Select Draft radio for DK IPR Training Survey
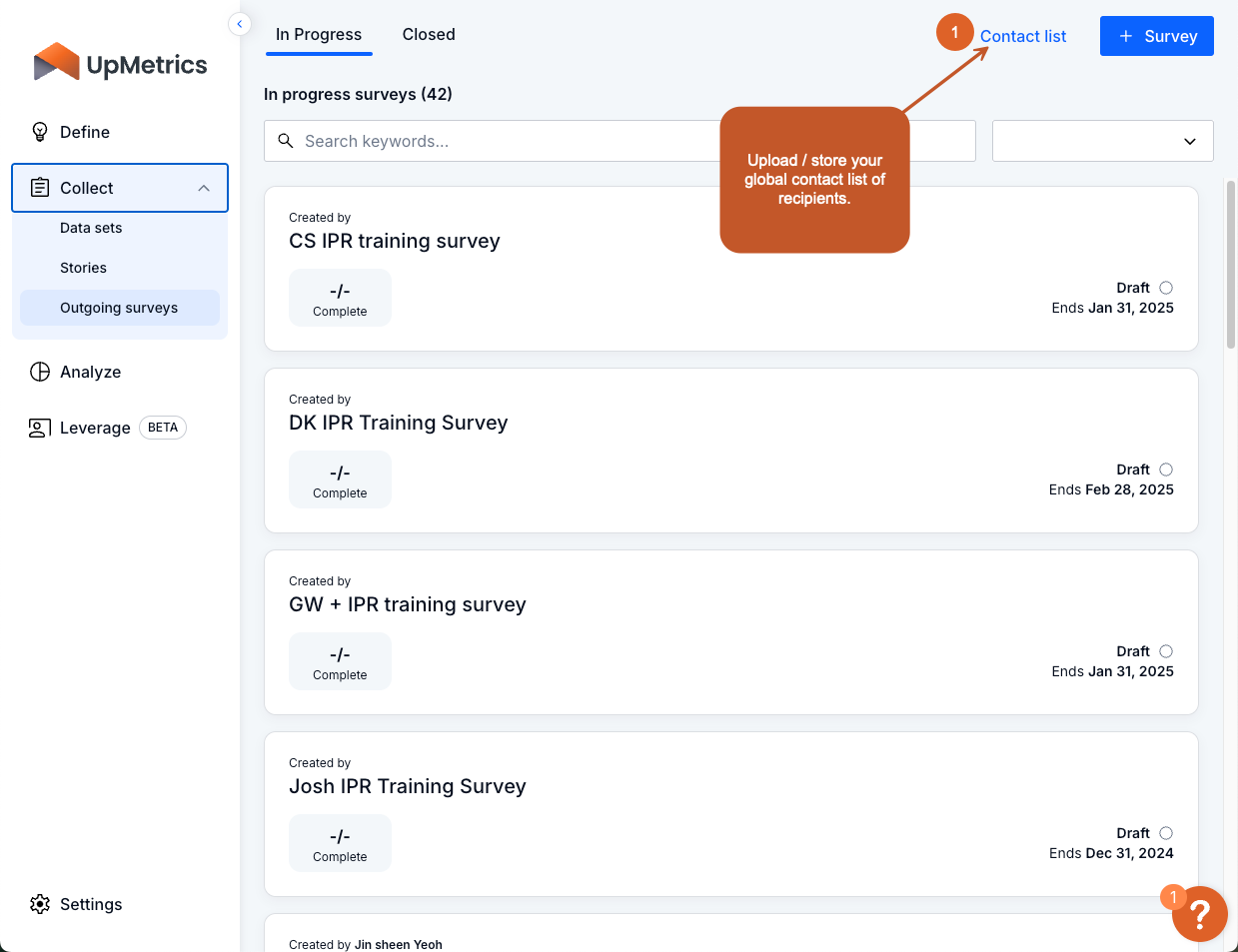The width and height of the screenshot is (1238, 952). coord(1166,470)
